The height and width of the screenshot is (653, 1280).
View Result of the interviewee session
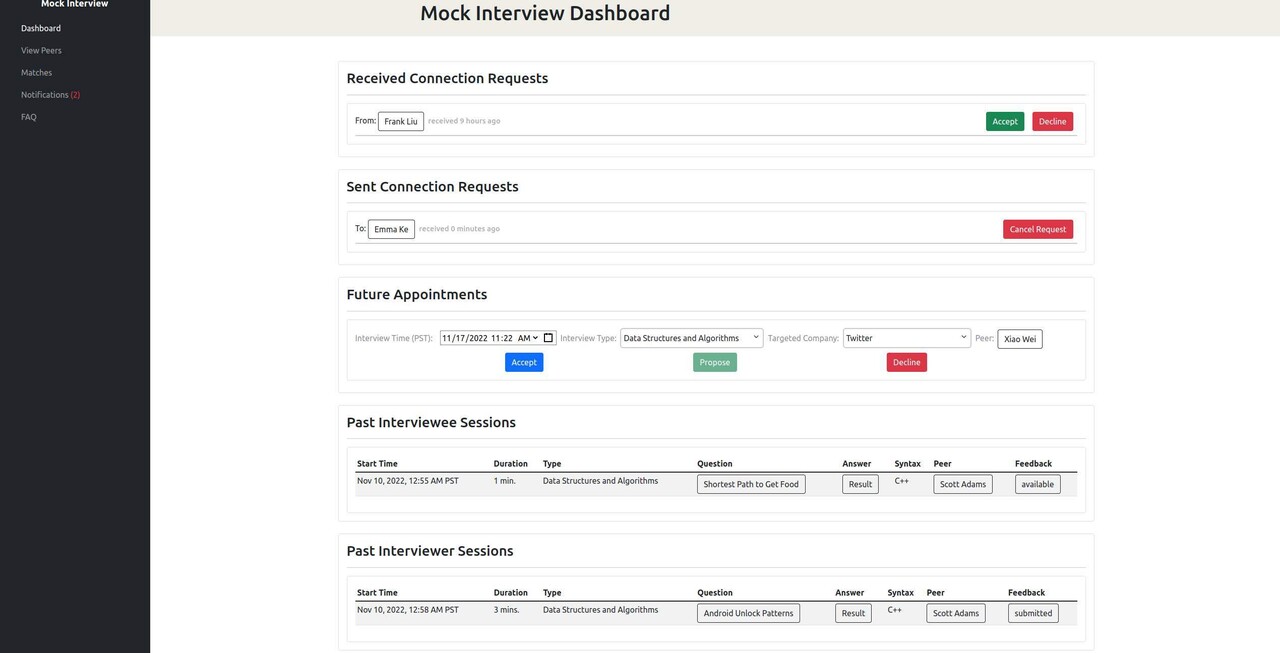pyautogui.click(x=859, y=483)
